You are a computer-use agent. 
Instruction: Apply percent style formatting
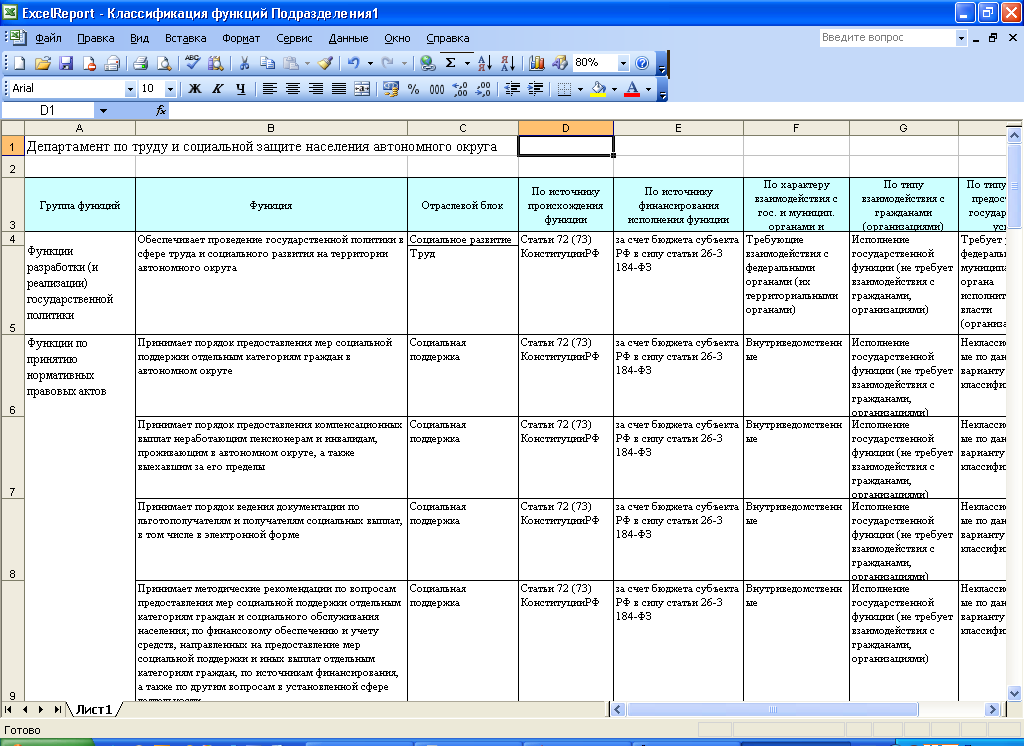(413, 89)
